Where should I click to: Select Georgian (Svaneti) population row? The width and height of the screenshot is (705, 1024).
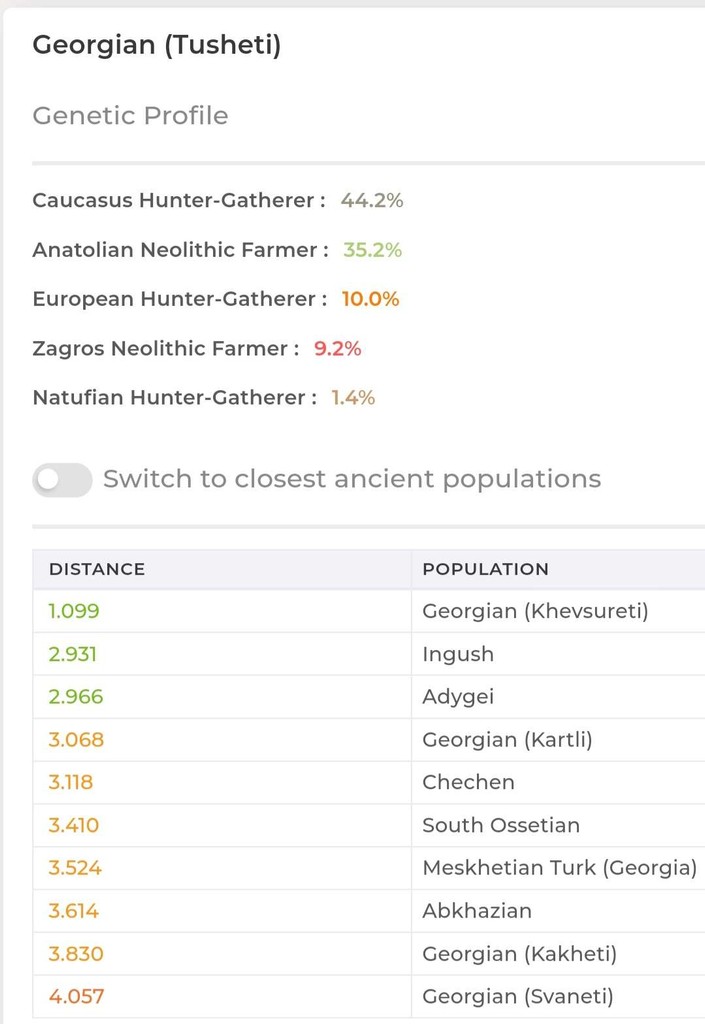(518, 997)
